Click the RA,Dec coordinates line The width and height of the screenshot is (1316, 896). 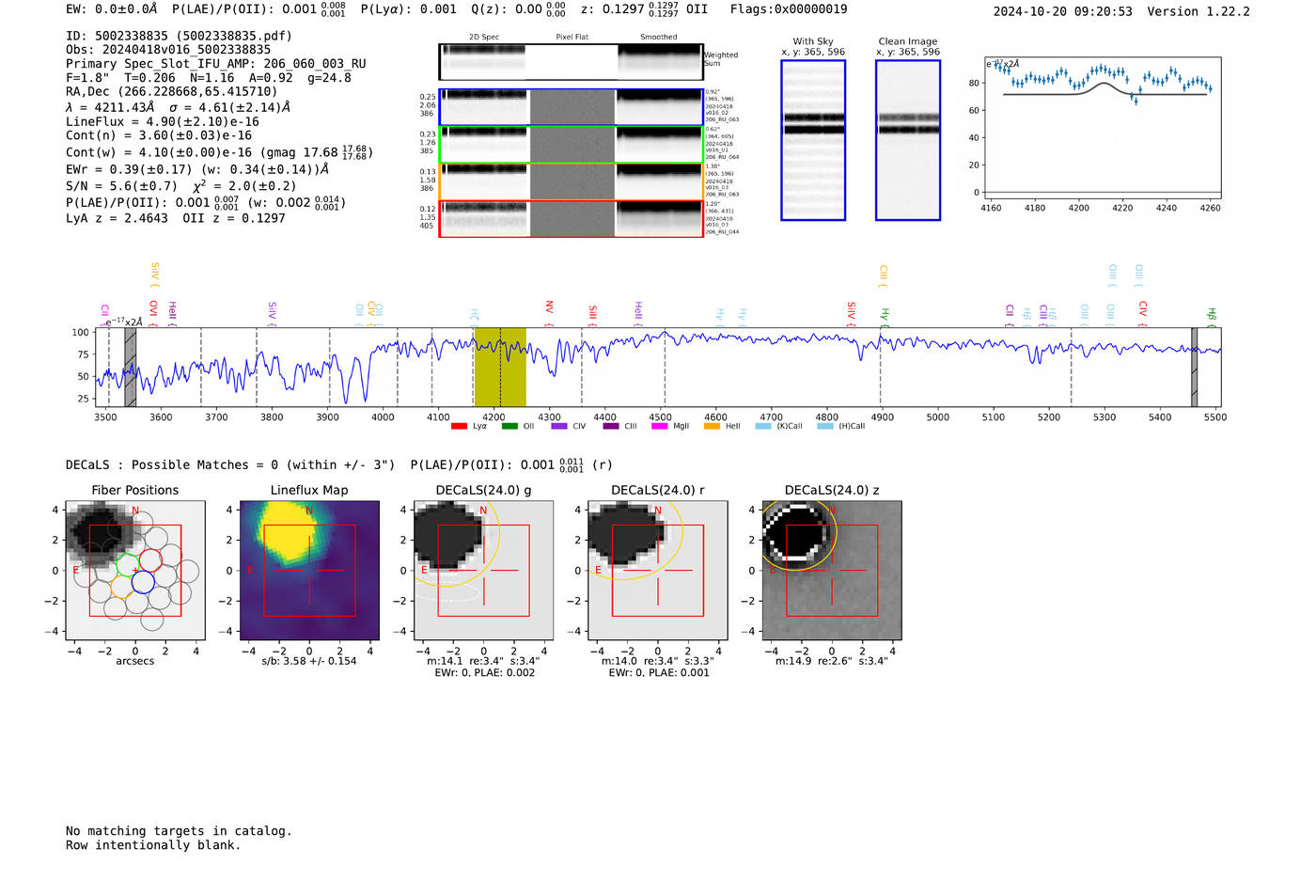(x=172, y=91)
